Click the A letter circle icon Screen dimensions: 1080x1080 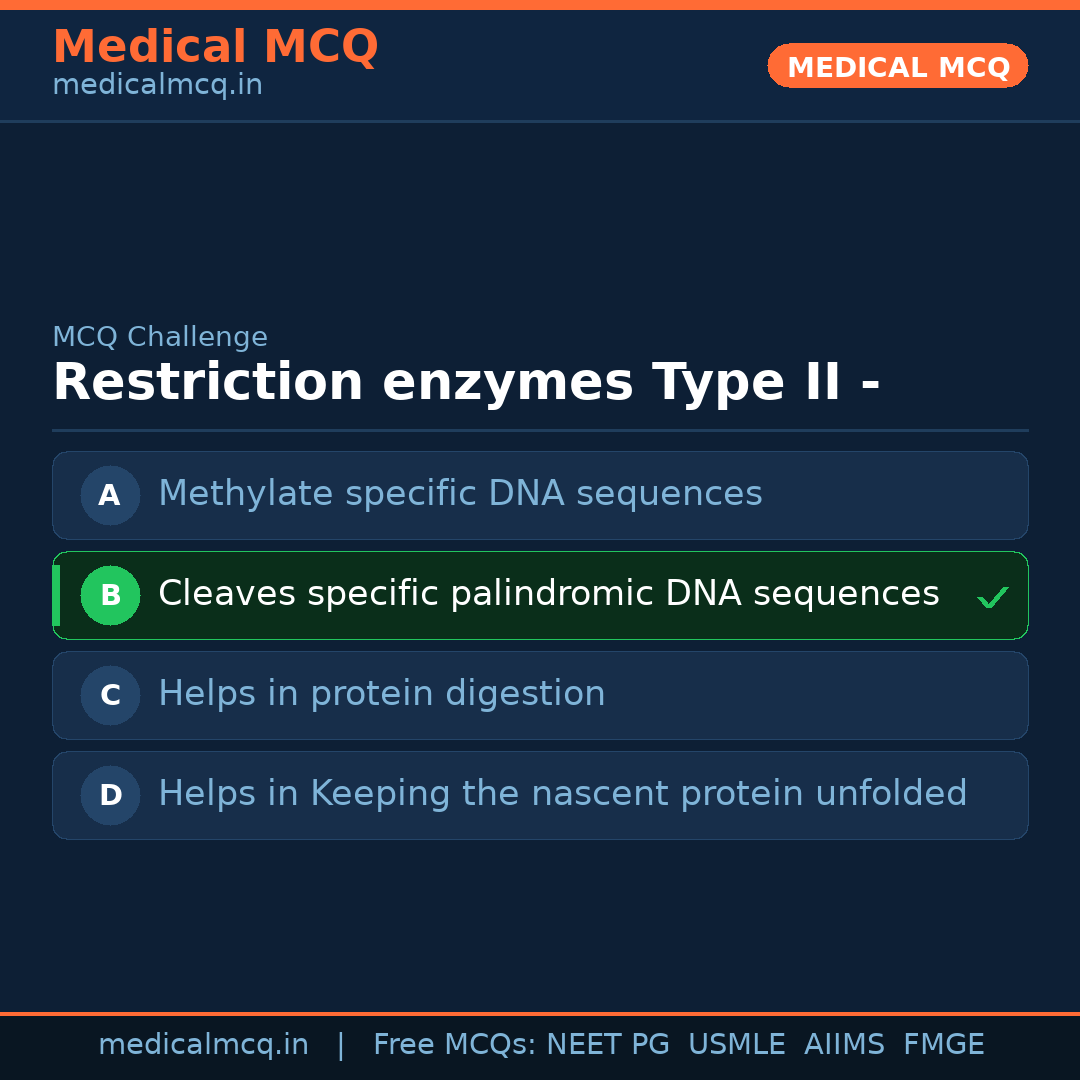110,495
